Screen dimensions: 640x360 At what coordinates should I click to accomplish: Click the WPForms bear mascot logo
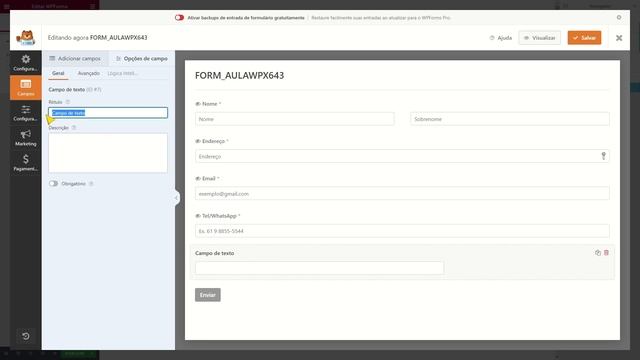tap(26, 38)
